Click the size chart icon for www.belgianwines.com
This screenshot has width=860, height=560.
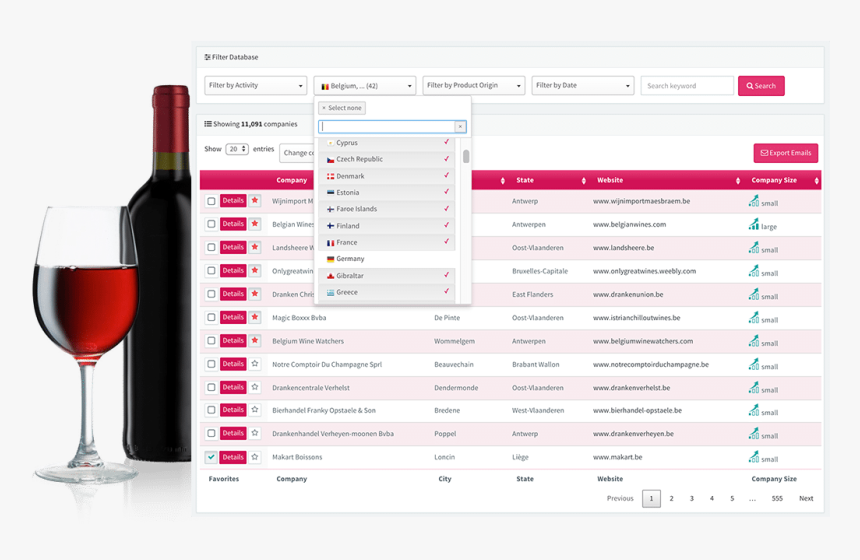coord(754,225)
